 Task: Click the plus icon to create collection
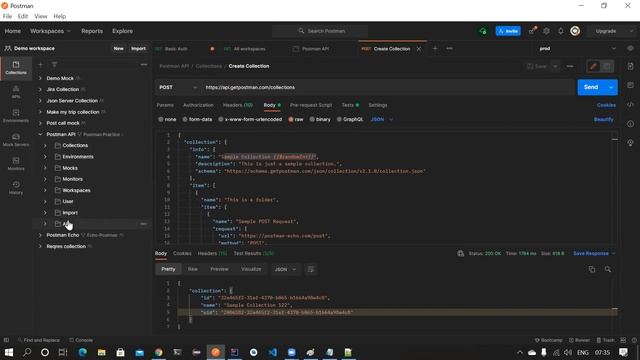[x=40, y=64]
